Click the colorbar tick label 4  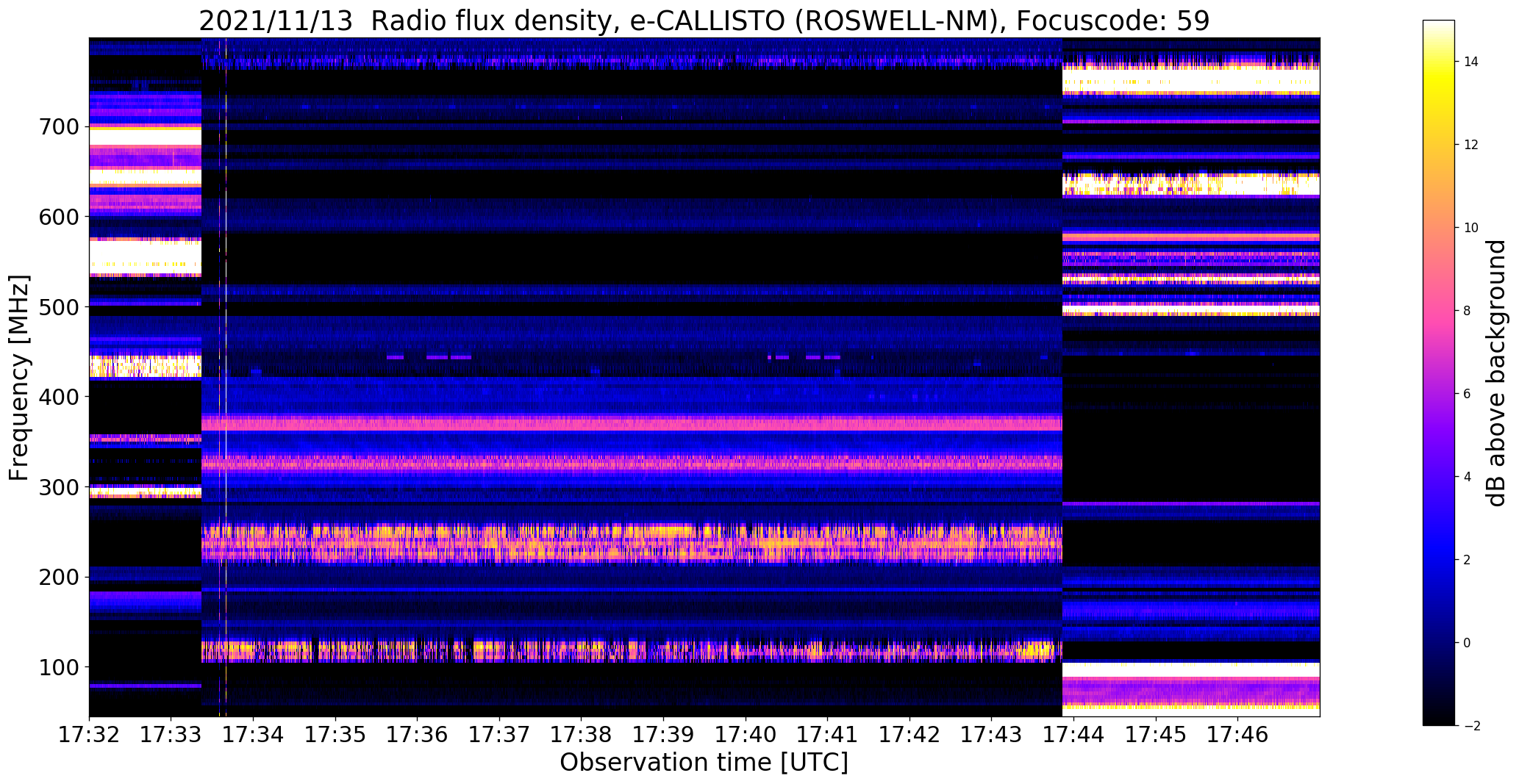(1468, 477)
